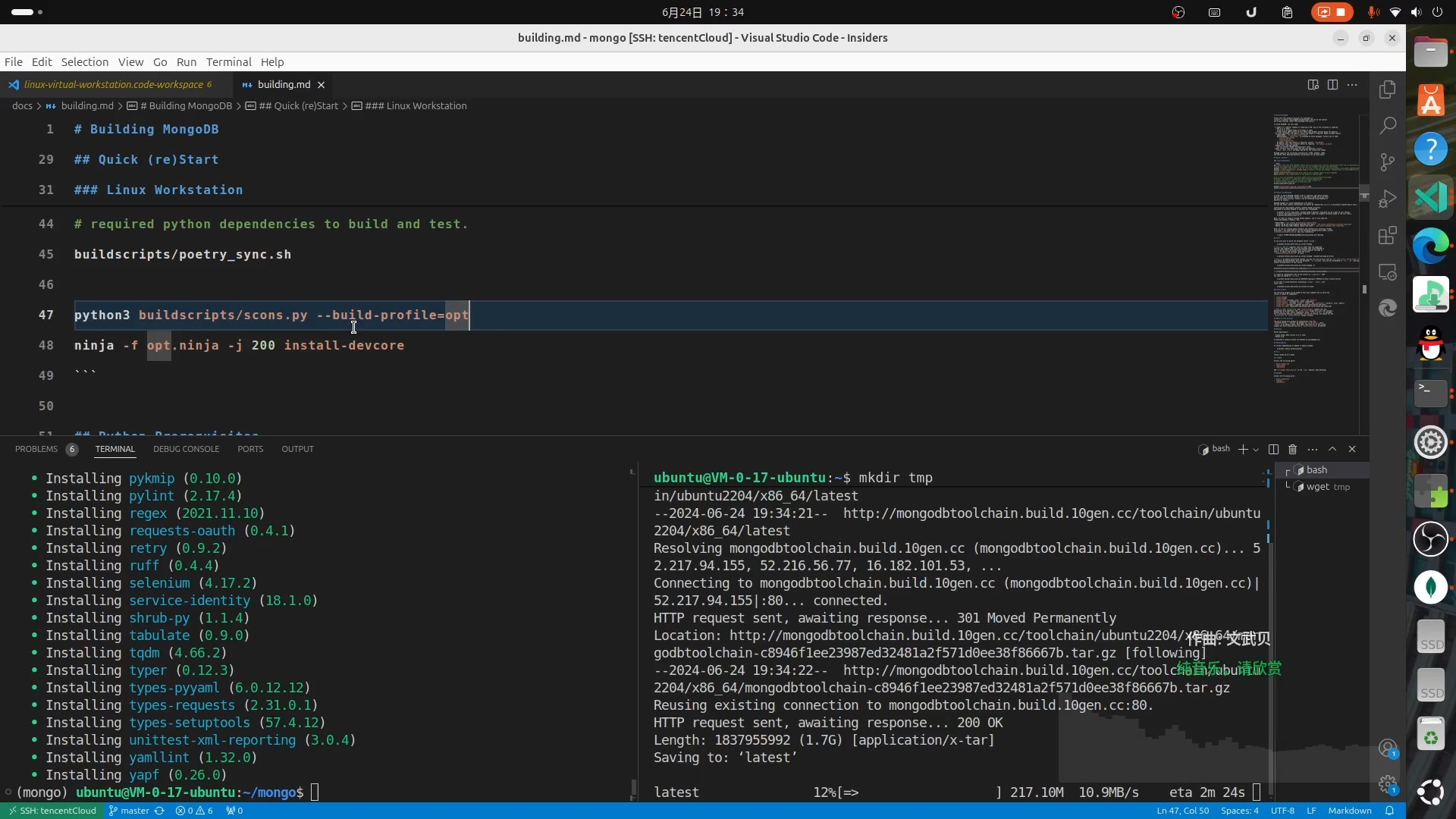1456x819 pixels.
Task: Open launch profile dropdown next to plus
Action: pos(1256,450)
